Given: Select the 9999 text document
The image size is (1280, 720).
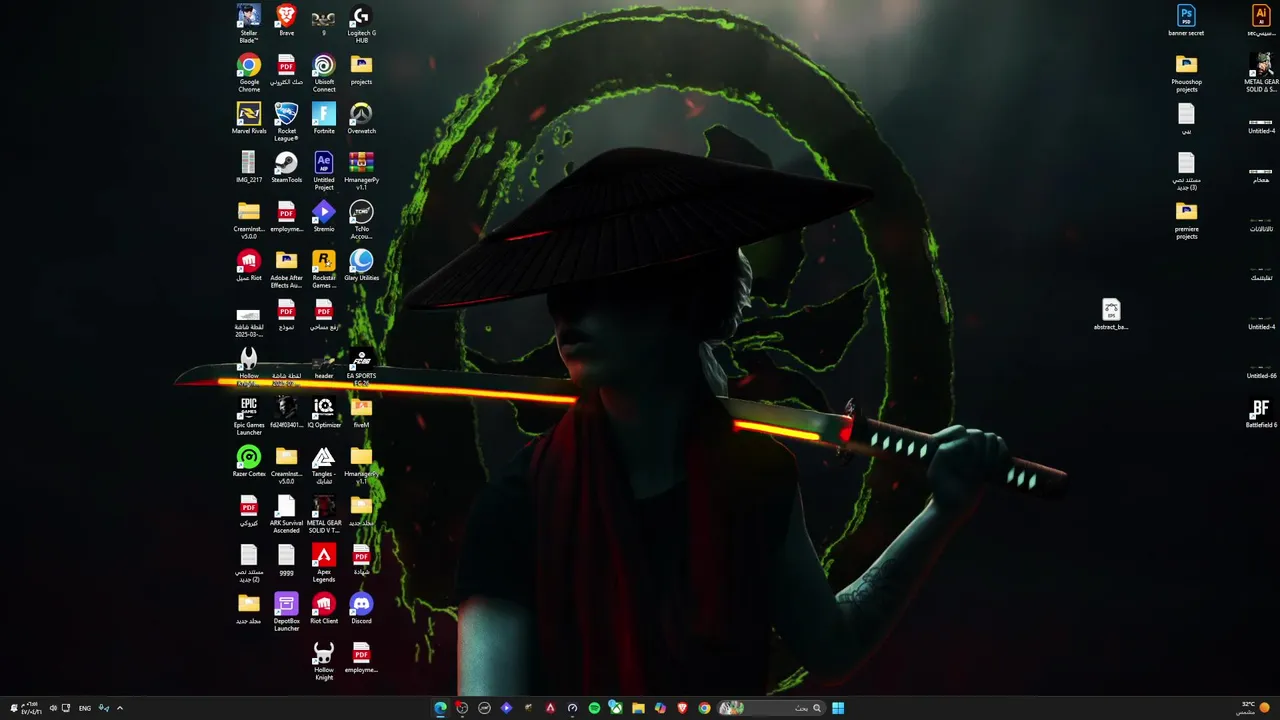Looking at the screenshot, I should click(286, 559).
